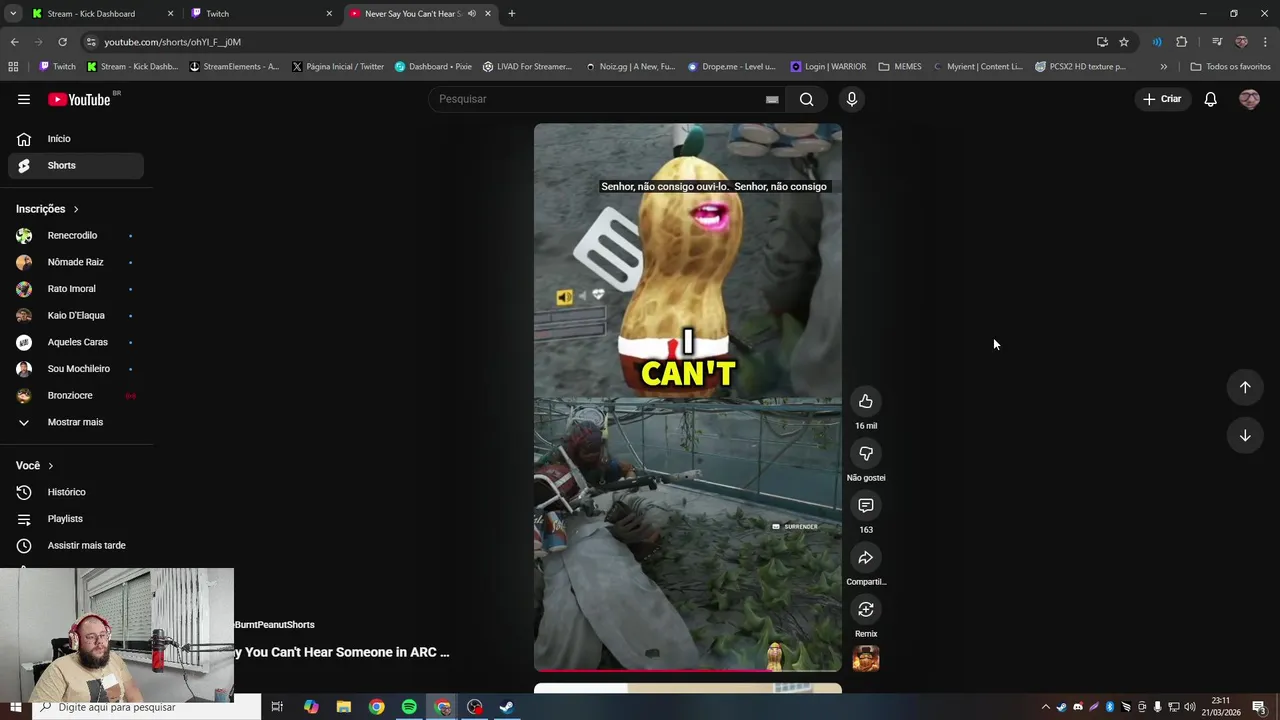The height and width of the screenshot is (720, 1280).
Task: Open a new browser tab
Action: tap(511, 14)
